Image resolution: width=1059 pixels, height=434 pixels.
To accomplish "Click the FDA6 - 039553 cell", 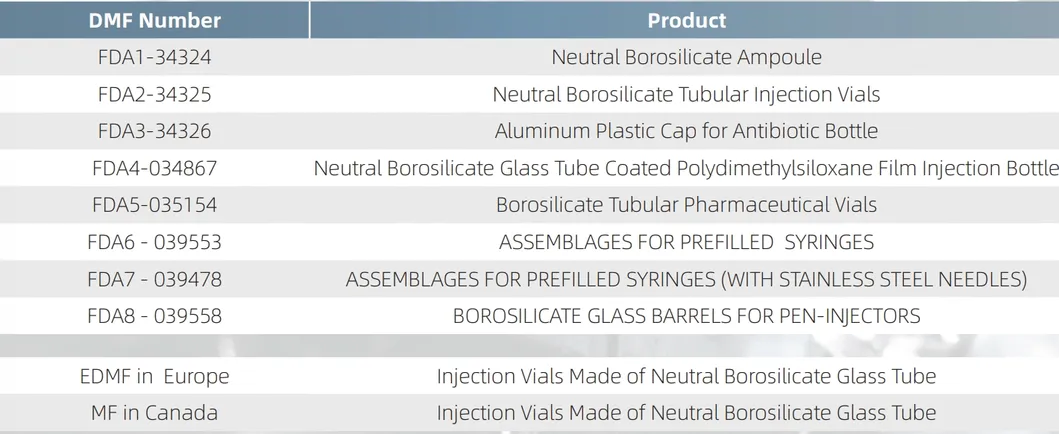I will (154, 242).
